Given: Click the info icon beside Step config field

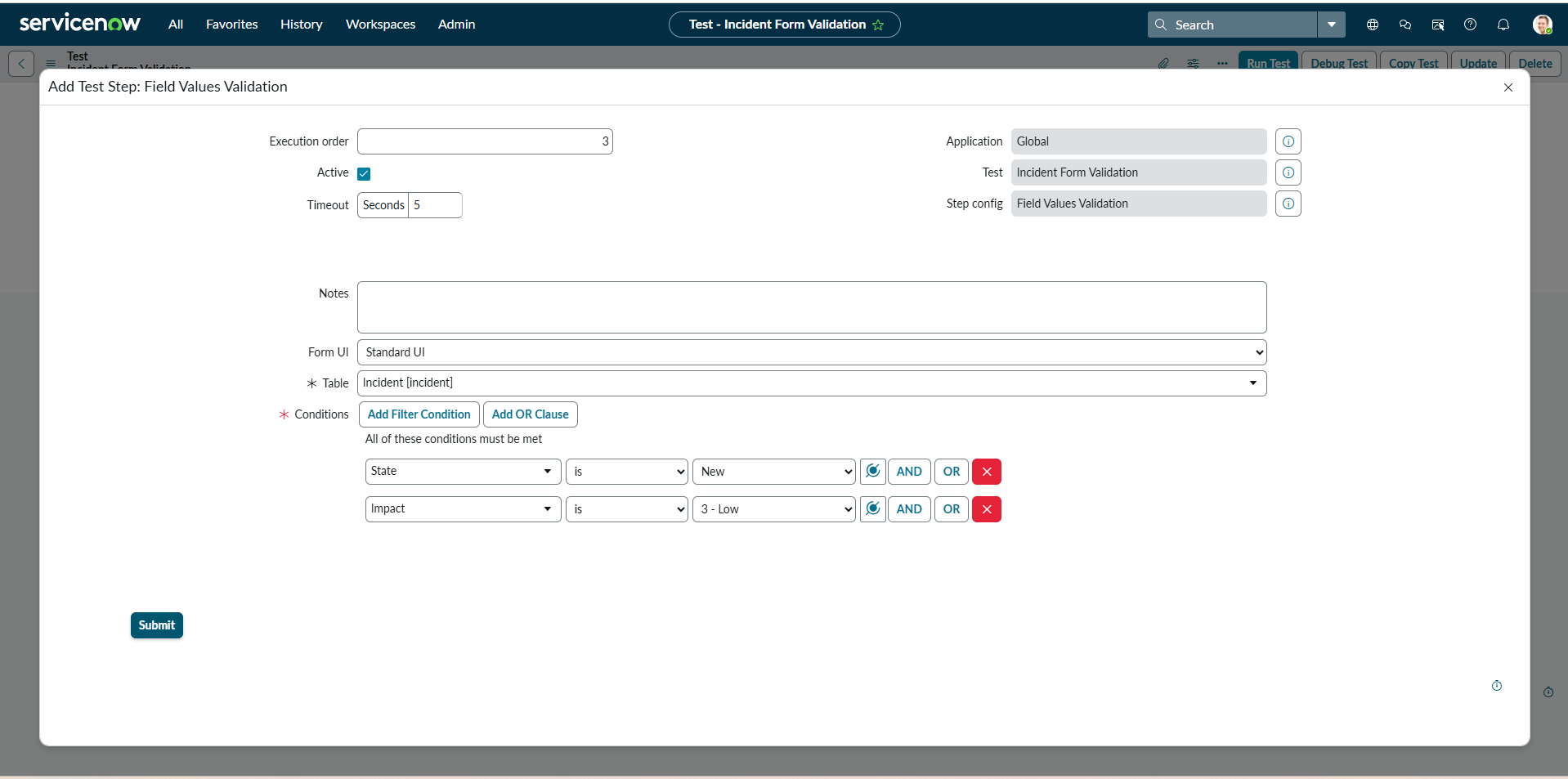Looking at the screenshot, I should 1288,204.
